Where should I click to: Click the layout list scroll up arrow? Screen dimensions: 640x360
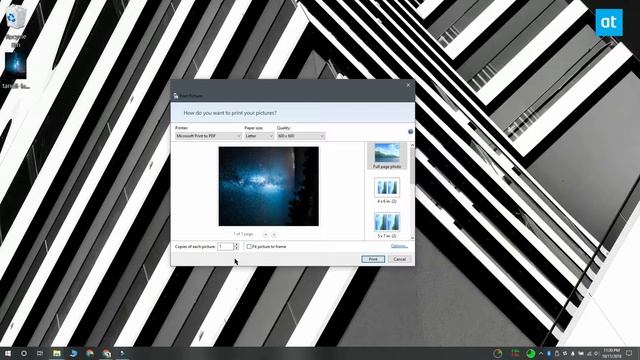[412, 145]
